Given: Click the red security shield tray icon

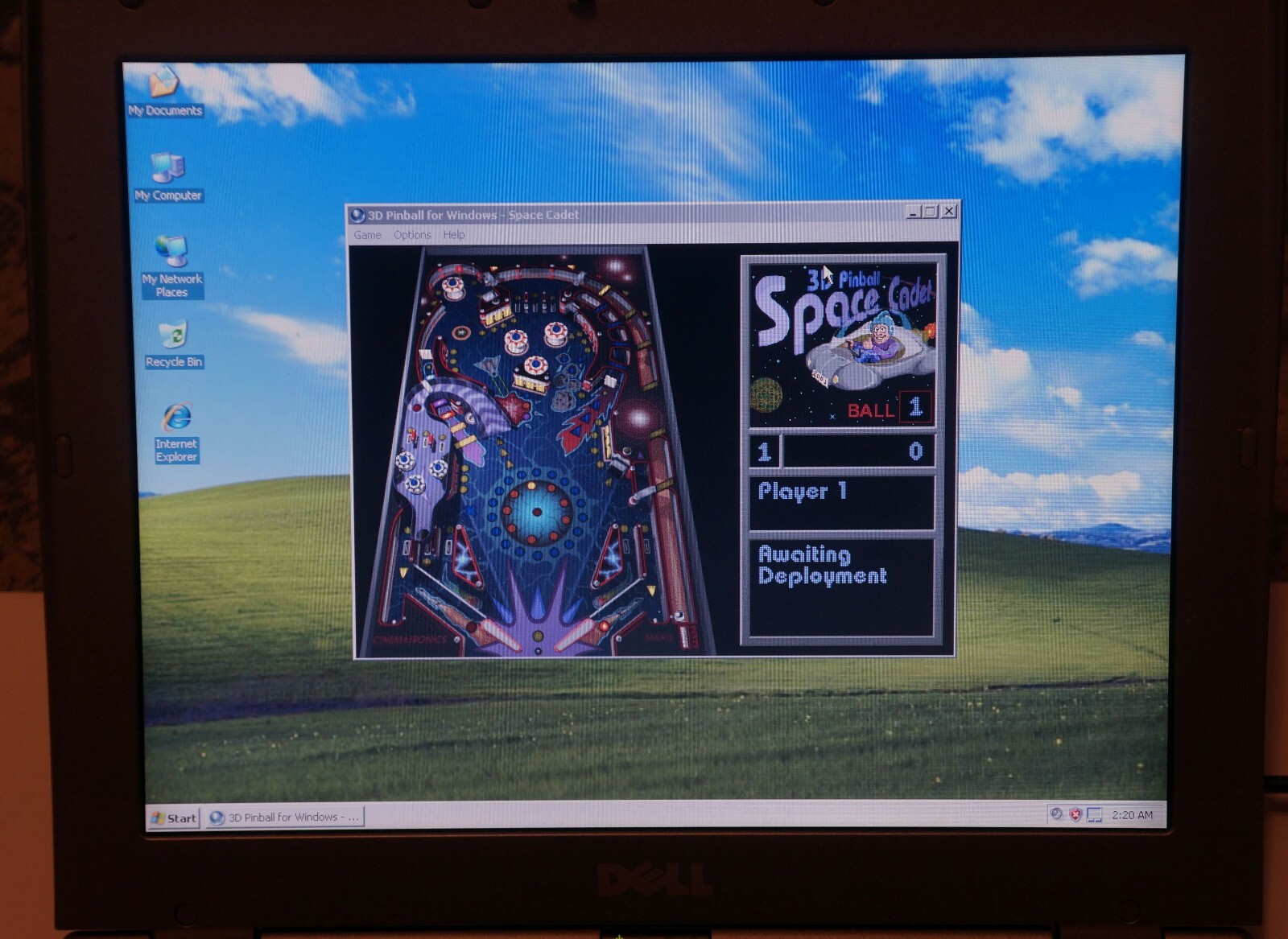Looking at the screenshot, I should (1075, 814).
